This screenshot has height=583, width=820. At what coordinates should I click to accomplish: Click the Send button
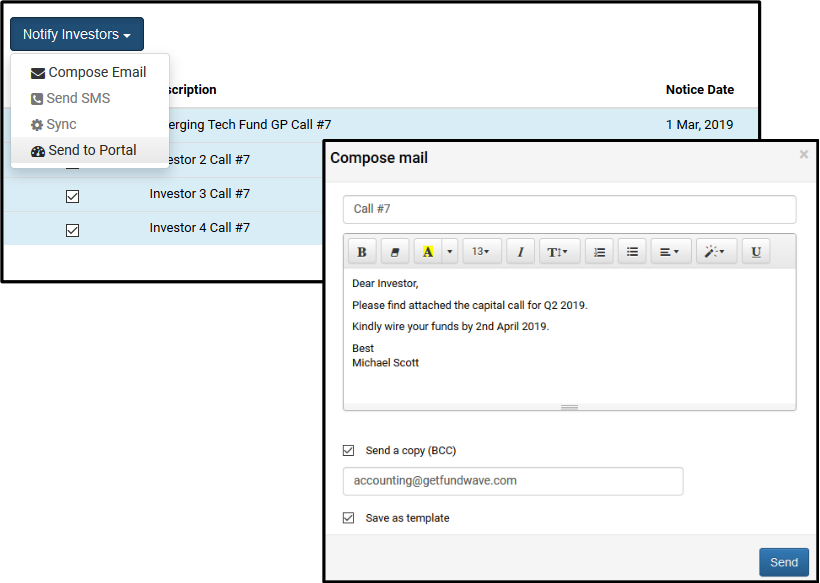pyautogui.click(x=784, y=562)
